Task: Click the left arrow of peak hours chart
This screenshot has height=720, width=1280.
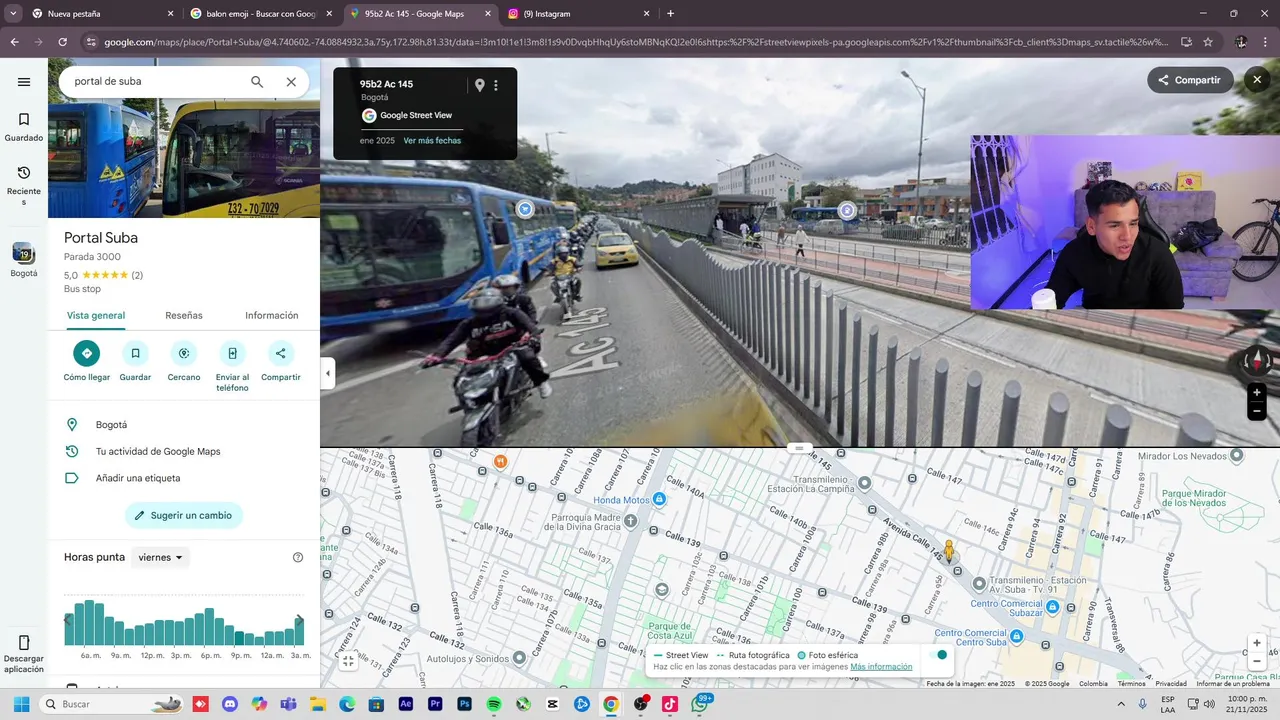Action: [x=68, y=621]
